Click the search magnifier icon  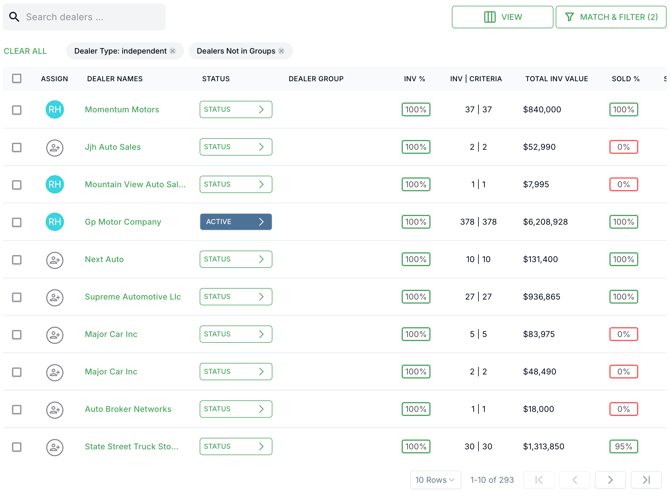coord(14,17)
